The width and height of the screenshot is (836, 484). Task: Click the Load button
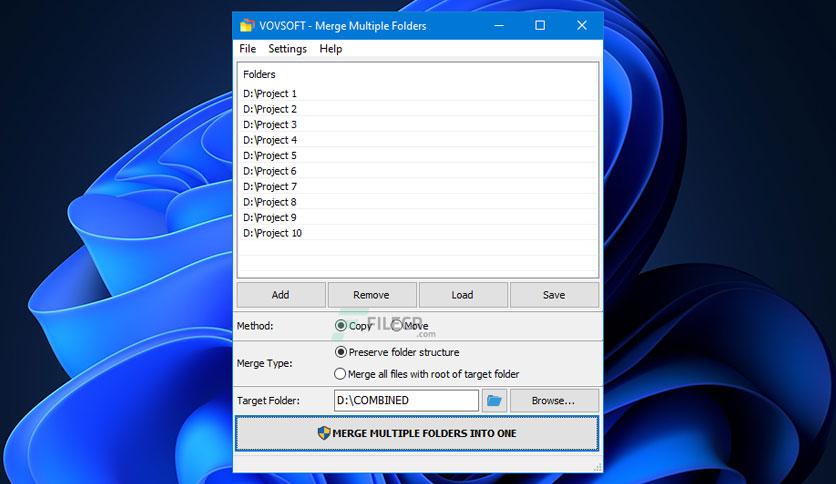click(x=462, y=295)
